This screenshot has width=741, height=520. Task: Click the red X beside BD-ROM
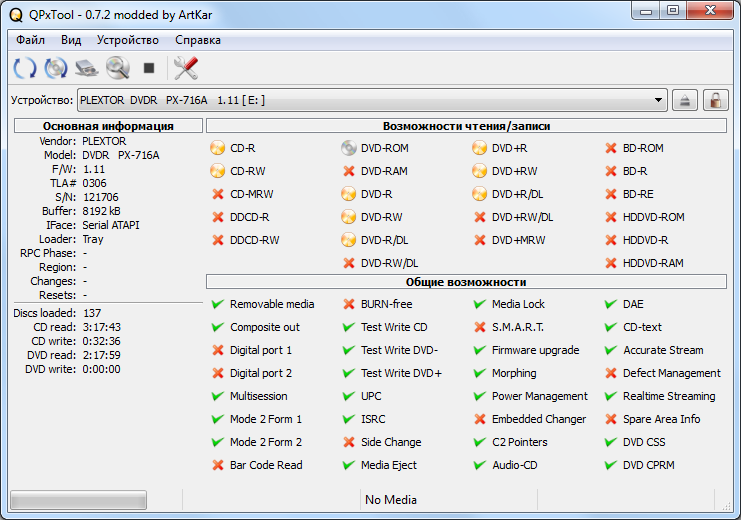point(611,148)
